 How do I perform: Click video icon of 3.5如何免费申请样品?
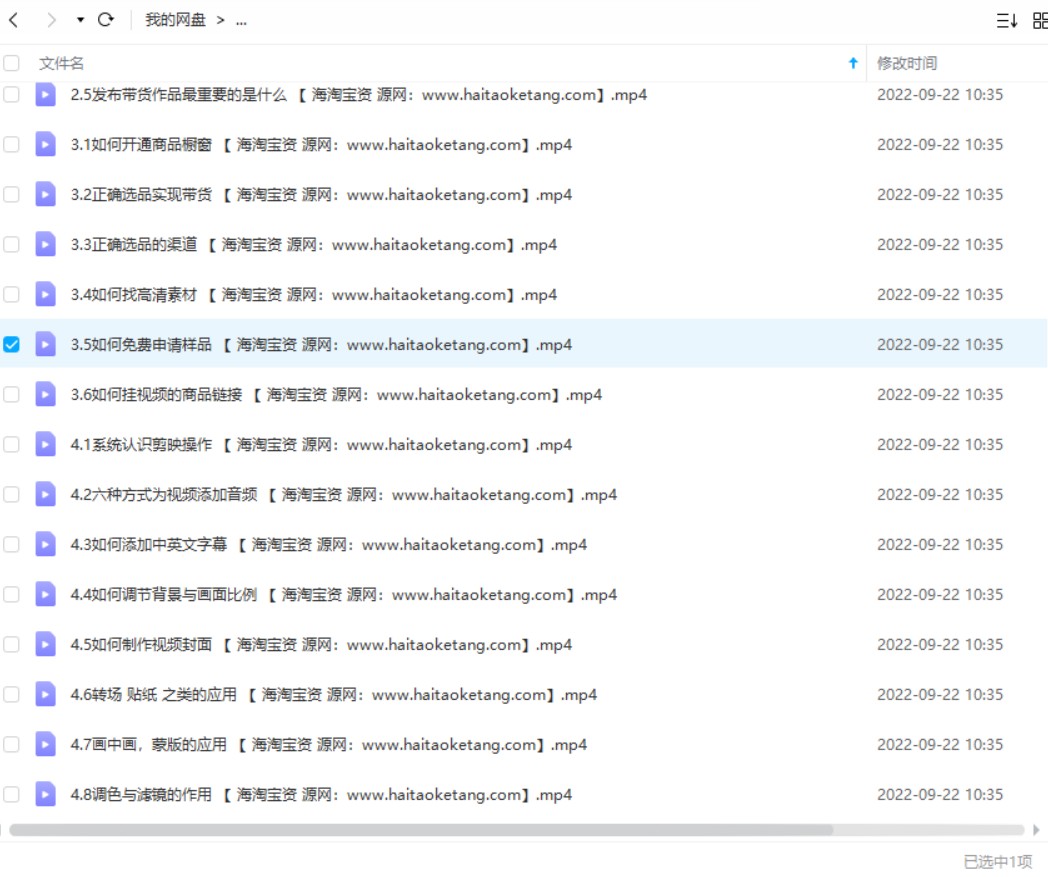45,344
